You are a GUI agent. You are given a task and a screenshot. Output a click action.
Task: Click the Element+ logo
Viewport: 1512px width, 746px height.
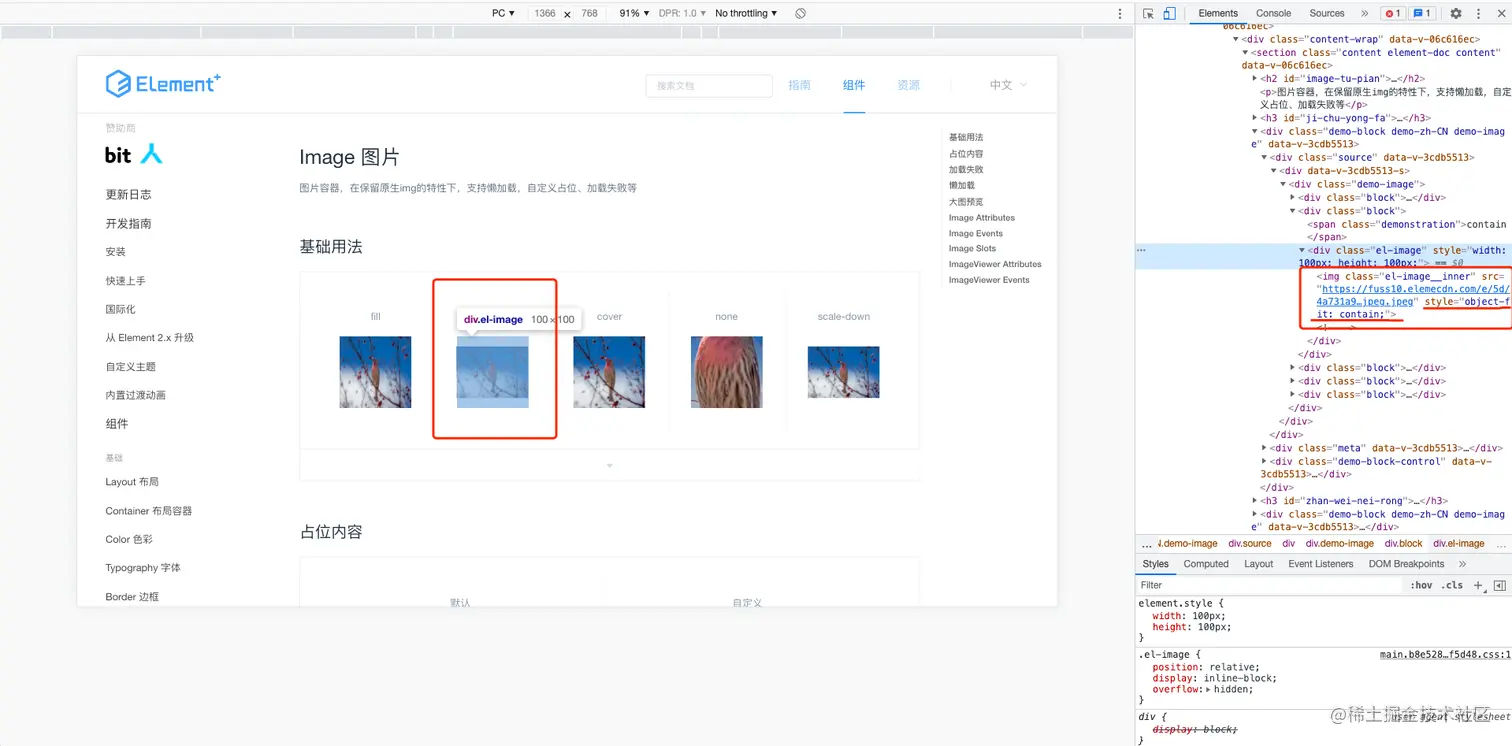[163, 84]
